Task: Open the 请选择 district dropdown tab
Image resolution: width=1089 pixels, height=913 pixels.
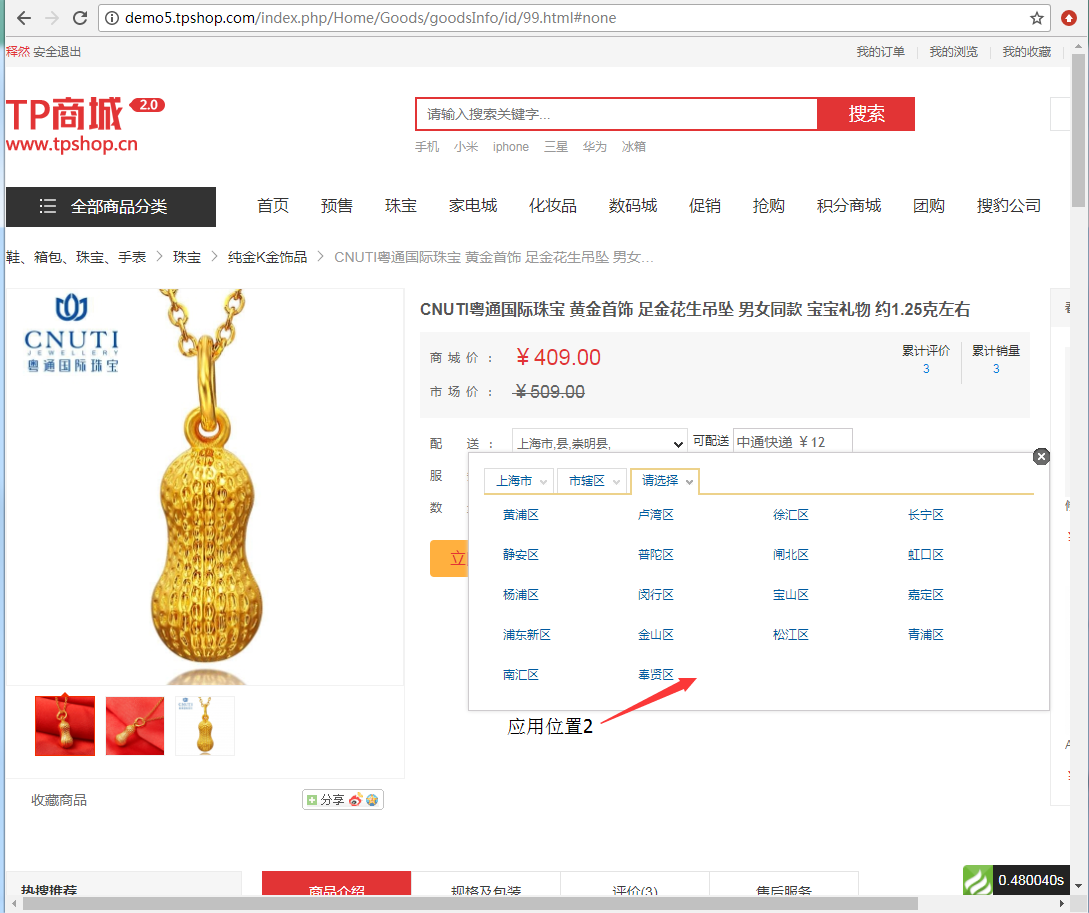Action: [x=666, y=481]
